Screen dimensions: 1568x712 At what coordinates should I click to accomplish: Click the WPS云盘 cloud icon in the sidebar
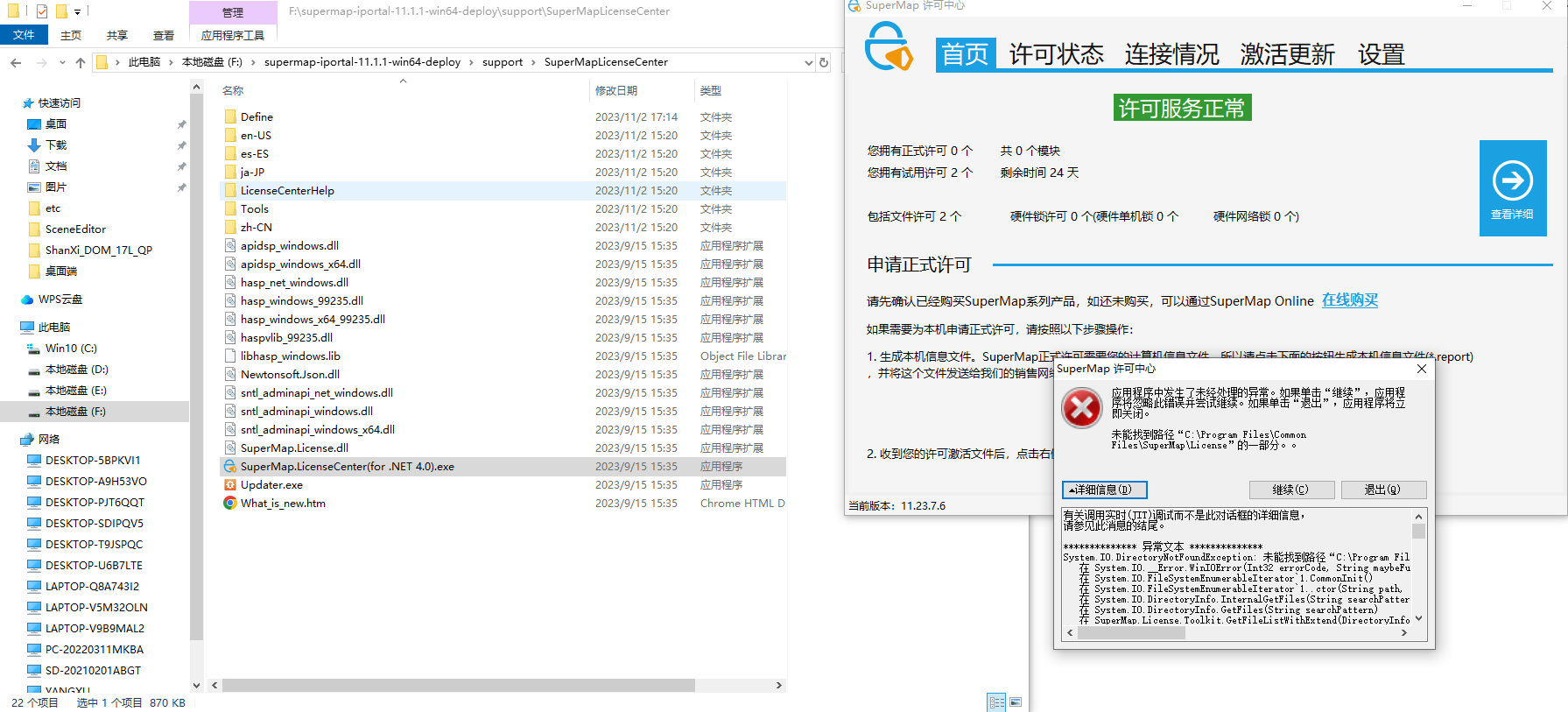pos(27,300)
